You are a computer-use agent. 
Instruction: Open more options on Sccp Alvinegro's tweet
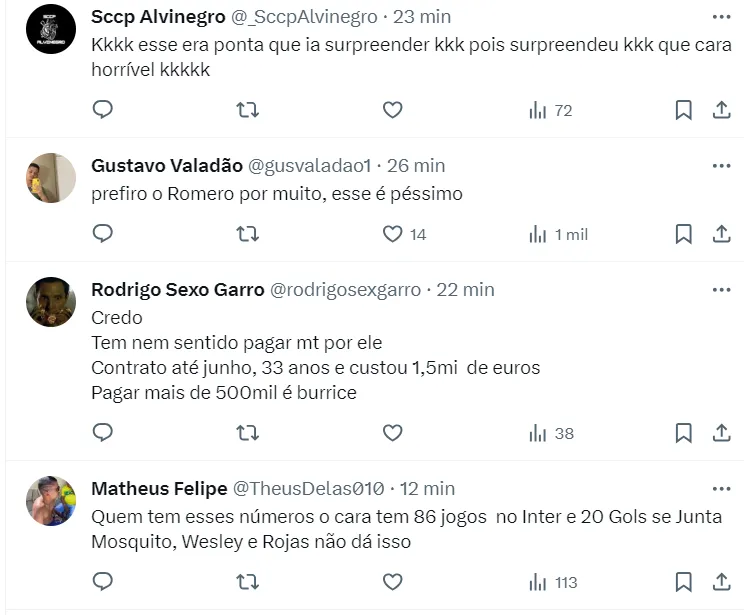point(721,17)
